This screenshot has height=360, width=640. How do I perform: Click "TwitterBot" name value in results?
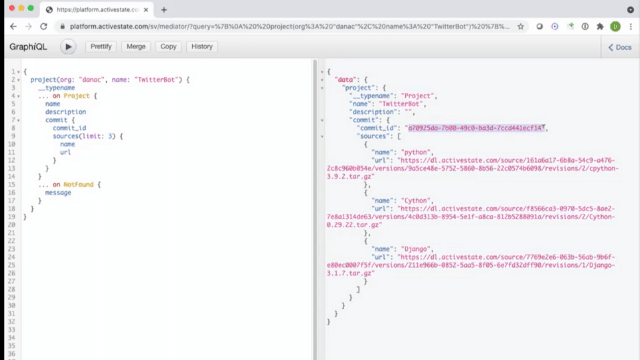(x=401, y=104)
